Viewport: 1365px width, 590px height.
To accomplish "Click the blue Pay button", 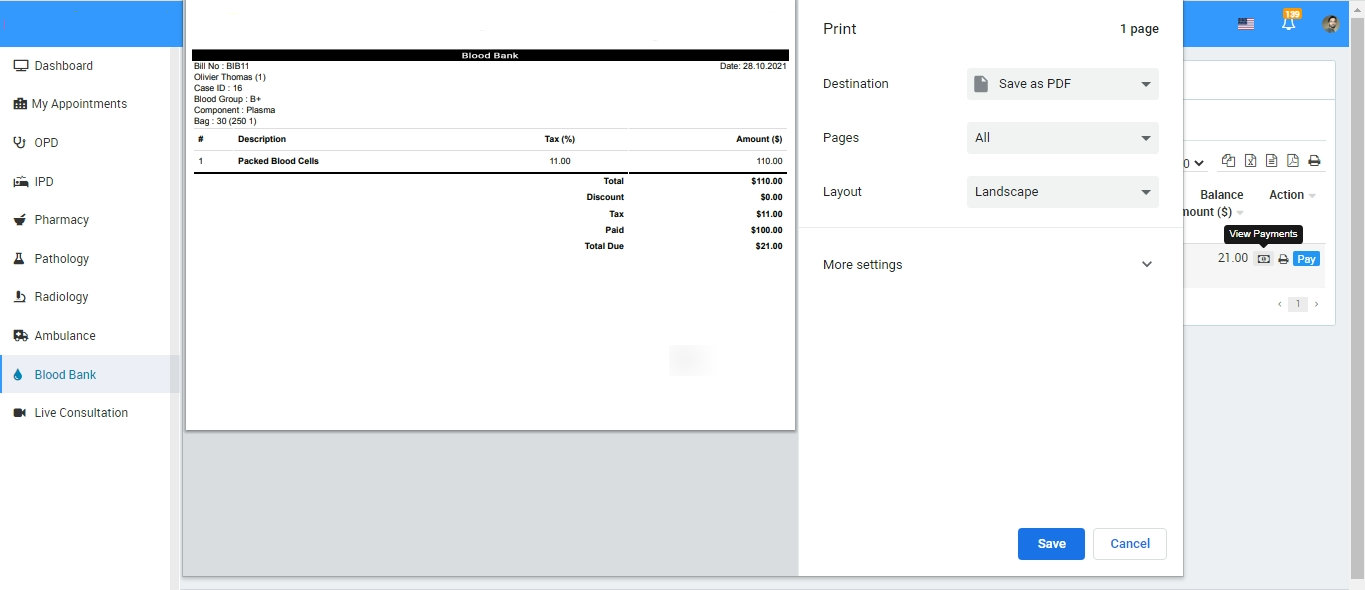I will pos(1306,259).
